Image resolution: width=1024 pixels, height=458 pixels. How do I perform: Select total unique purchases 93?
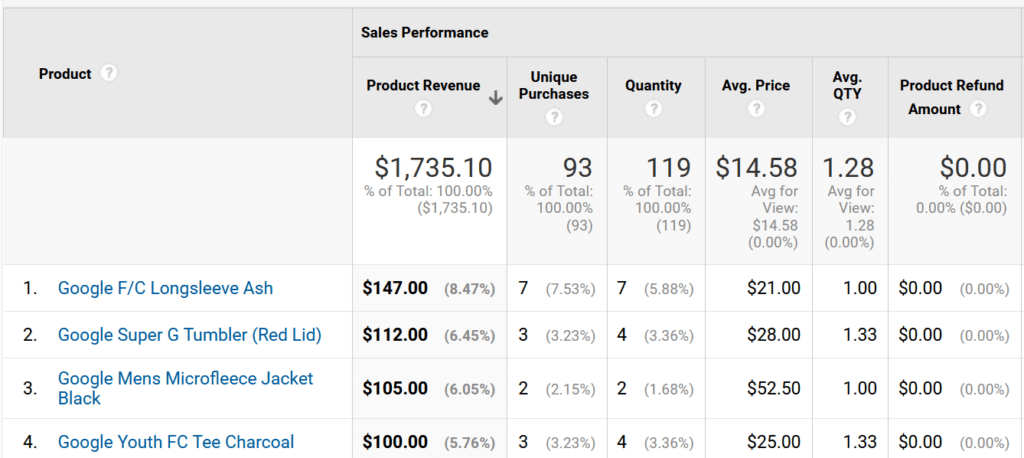tap(577, 168)
